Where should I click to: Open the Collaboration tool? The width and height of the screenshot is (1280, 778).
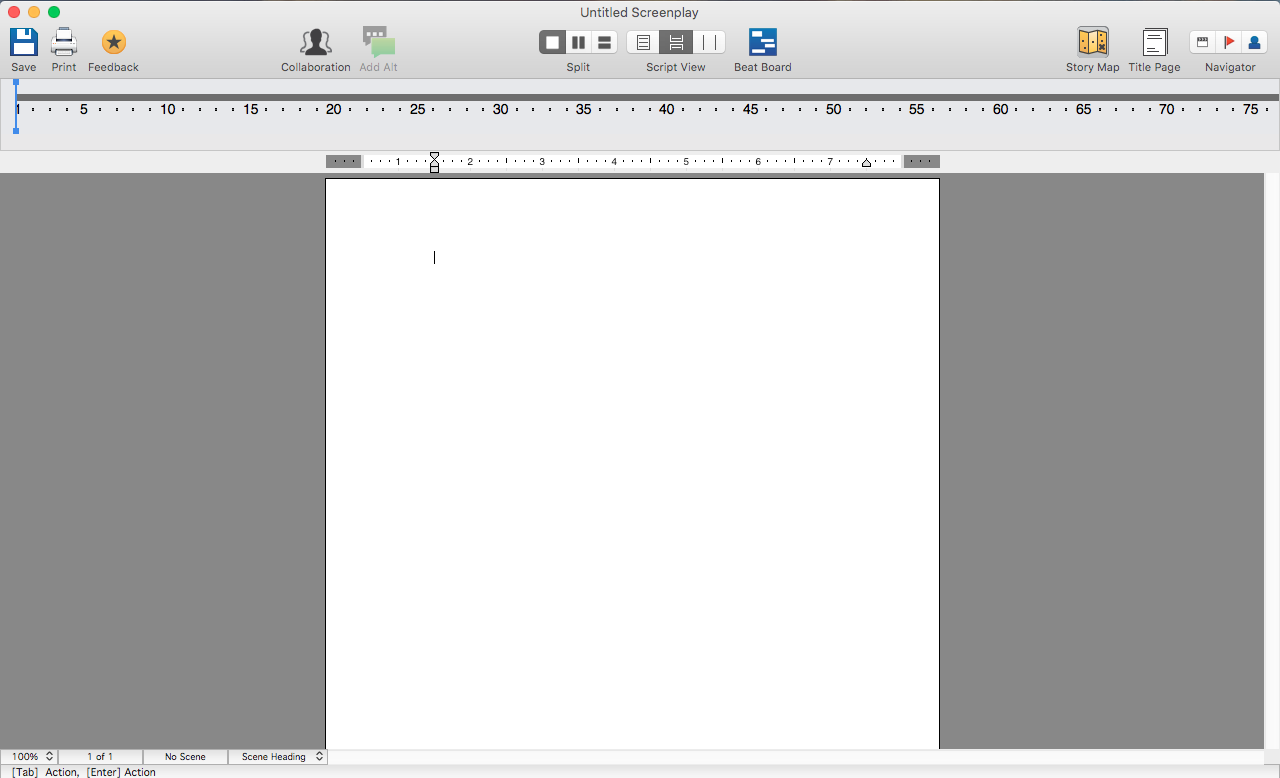coord(315,42)
